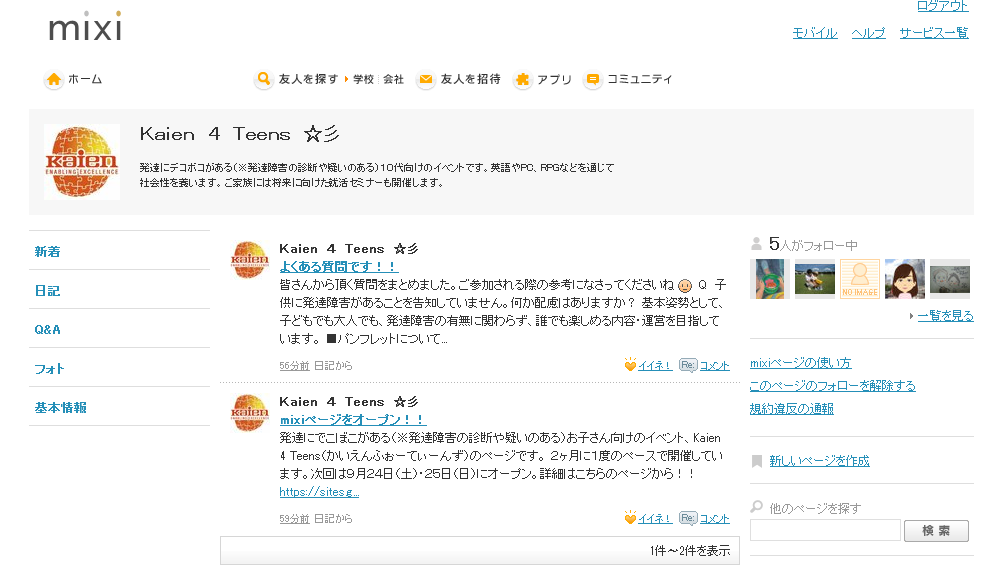The height and width of the screenshot is (576, 996).
Task: Click Re: icon on よくある質問です post
Action: click(688, 365)
